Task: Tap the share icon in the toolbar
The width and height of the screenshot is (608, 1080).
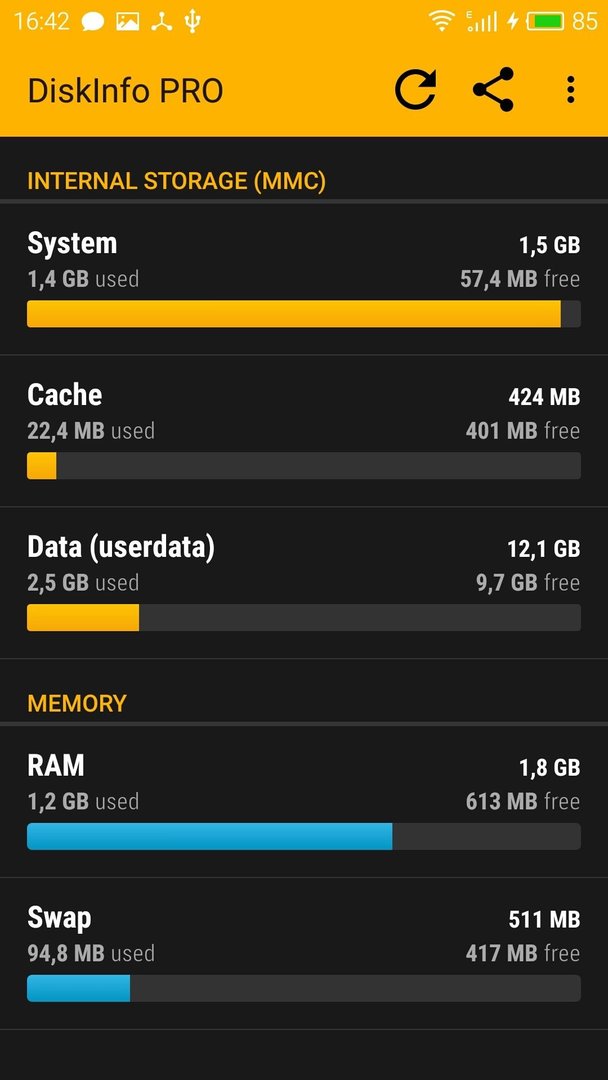Action: pyautogui.click(x=494, y=90)
